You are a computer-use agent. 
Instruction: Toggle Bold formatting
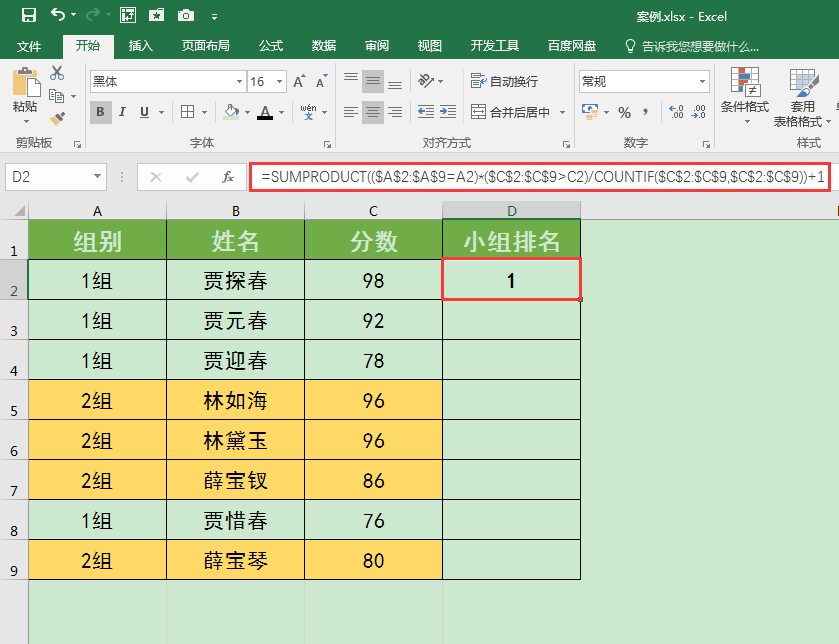[101, 112]
